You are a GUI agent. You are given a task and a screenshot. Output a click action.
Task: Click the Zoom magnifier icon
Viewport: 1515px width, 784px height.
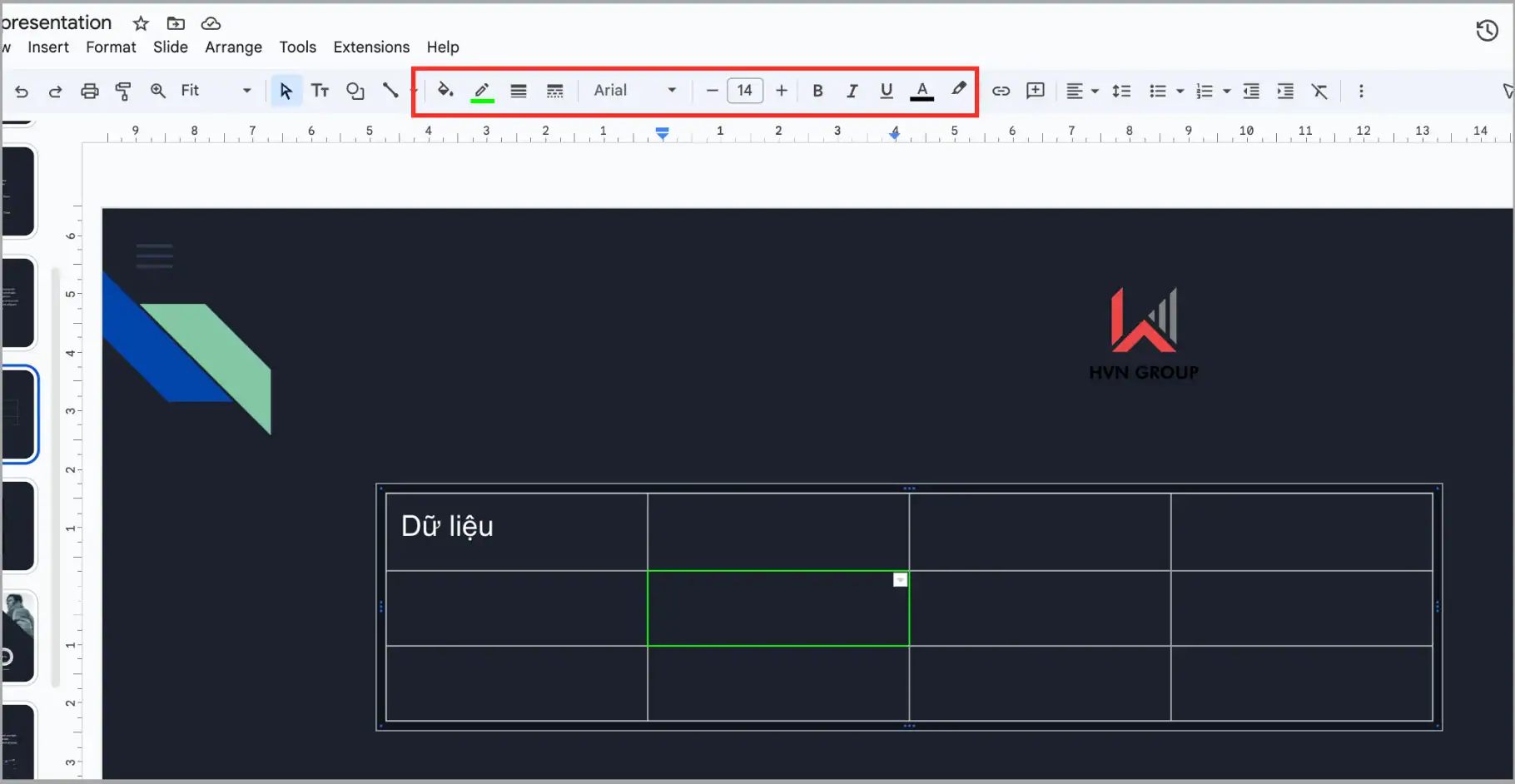pos(158,91)
